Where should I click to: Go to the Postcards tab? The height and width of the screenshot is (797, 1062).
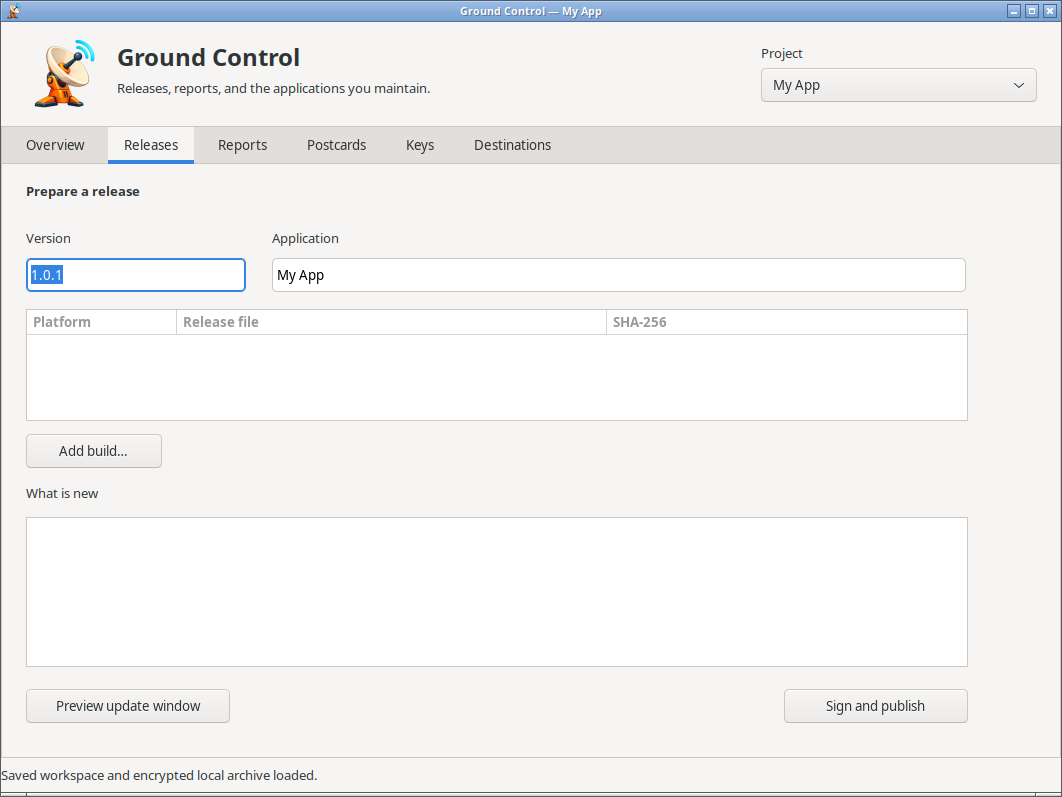point(337,145)
